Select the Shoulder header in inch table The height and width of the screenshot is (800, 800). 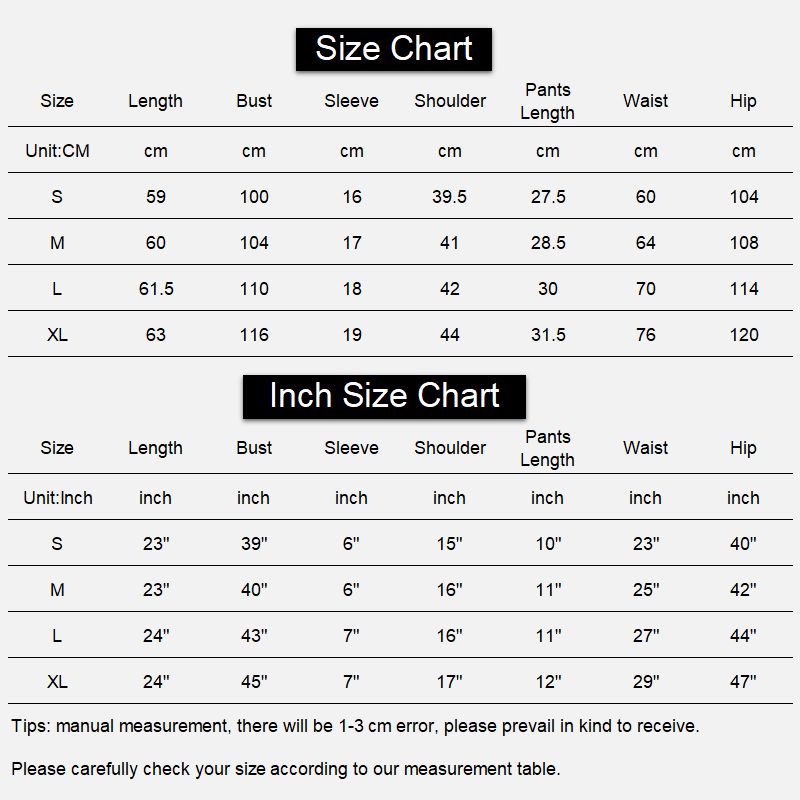[450, 447]
